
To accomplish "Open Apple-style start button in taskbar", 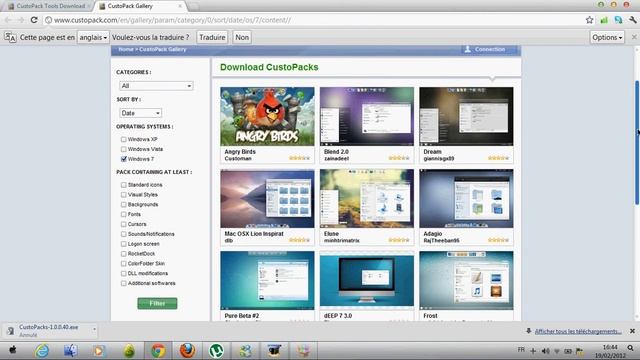I will point(13,350).
